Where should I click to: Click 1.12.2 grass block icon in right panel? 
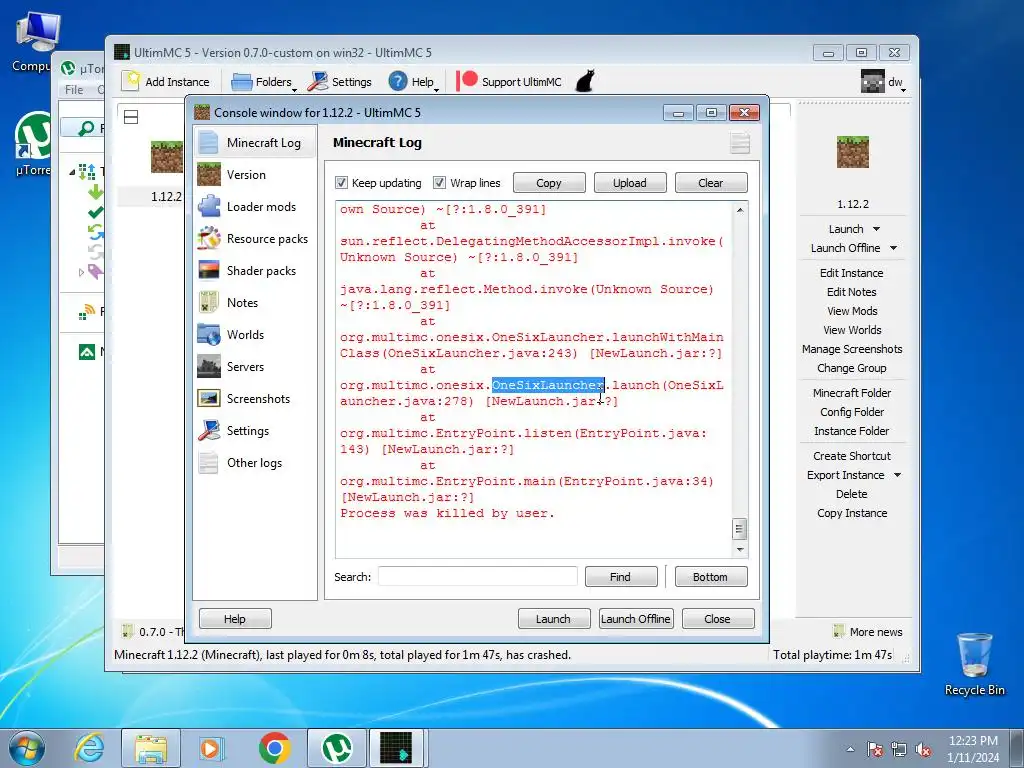pyautogui.click(x=852, y=152)
